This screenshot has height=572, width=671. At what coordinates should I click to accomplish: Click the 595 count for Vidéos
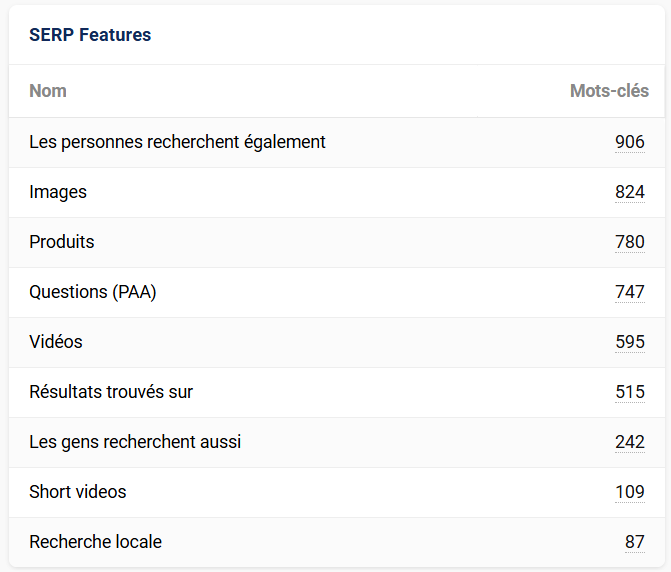click(x=630, y=342)
